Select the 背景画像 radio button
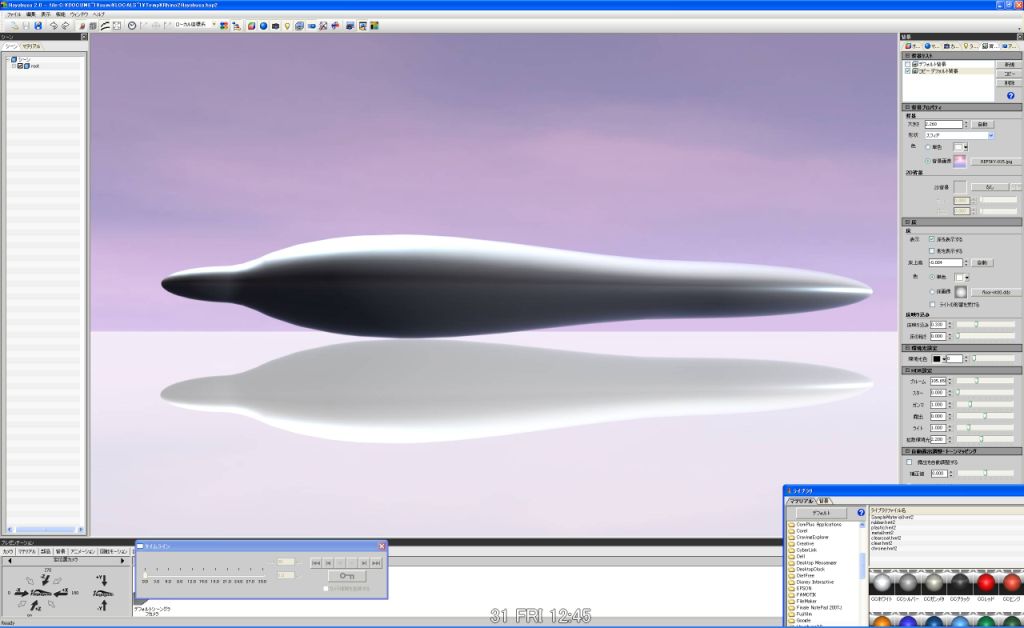1024x628 pixels. point(927,160)
